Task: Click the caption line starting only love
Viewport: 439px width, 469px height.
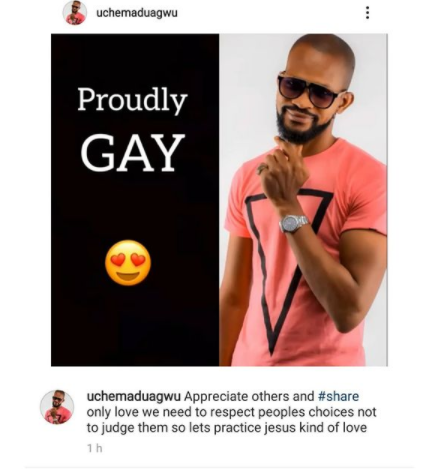Action: tap(231, 412)
